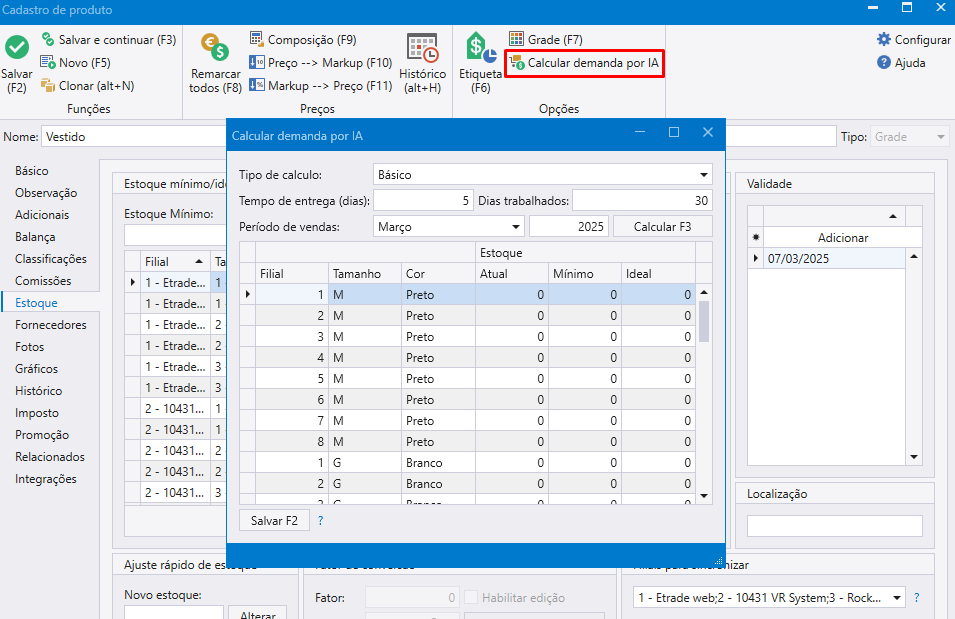The width and height of the screenshot is (955, 619).
Task: Open Ajuda help icon
Action: click(883, 63)
